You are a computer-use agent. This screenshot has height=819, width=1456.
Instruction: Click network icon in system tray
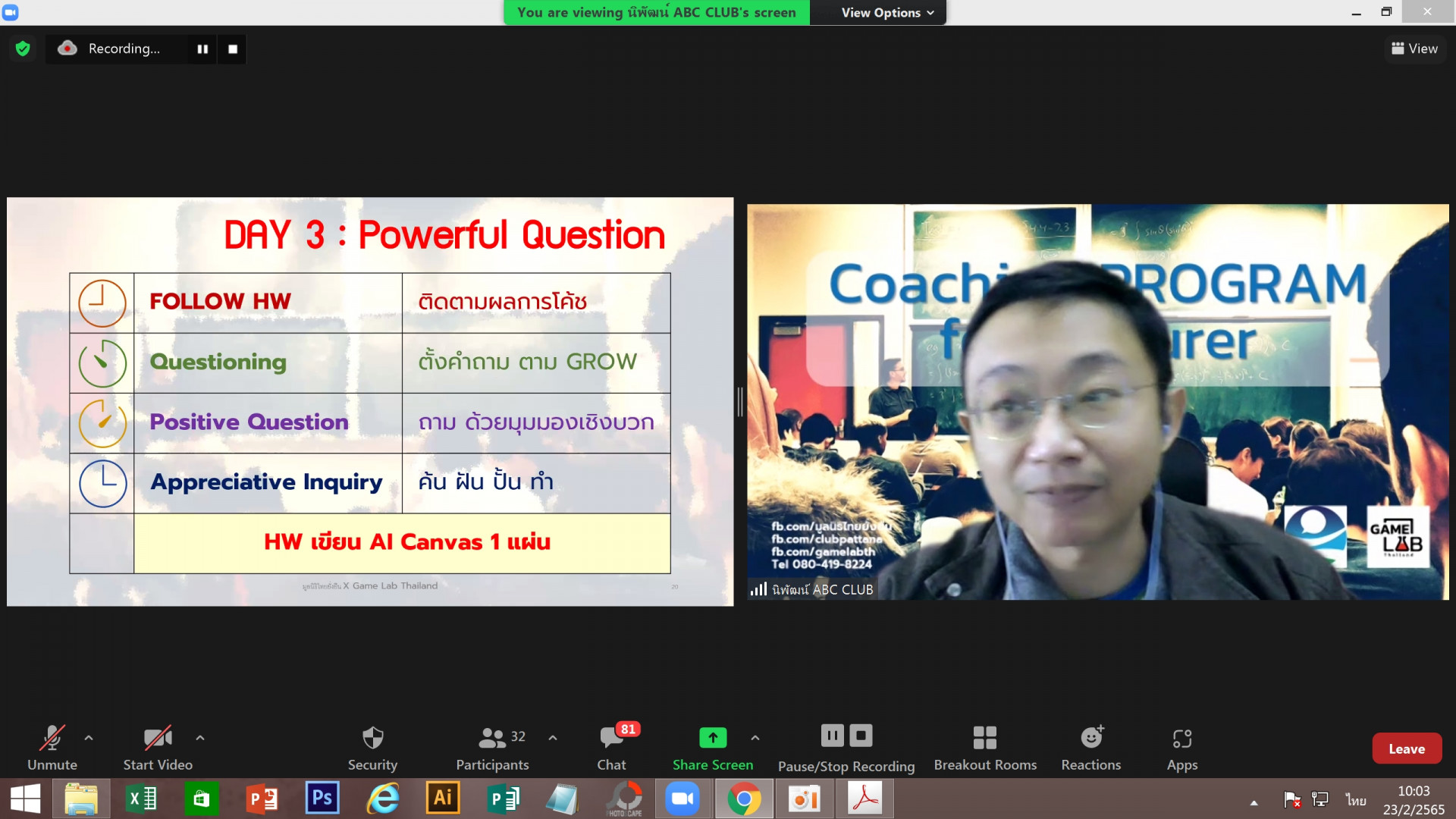(x=1320, y=799)
